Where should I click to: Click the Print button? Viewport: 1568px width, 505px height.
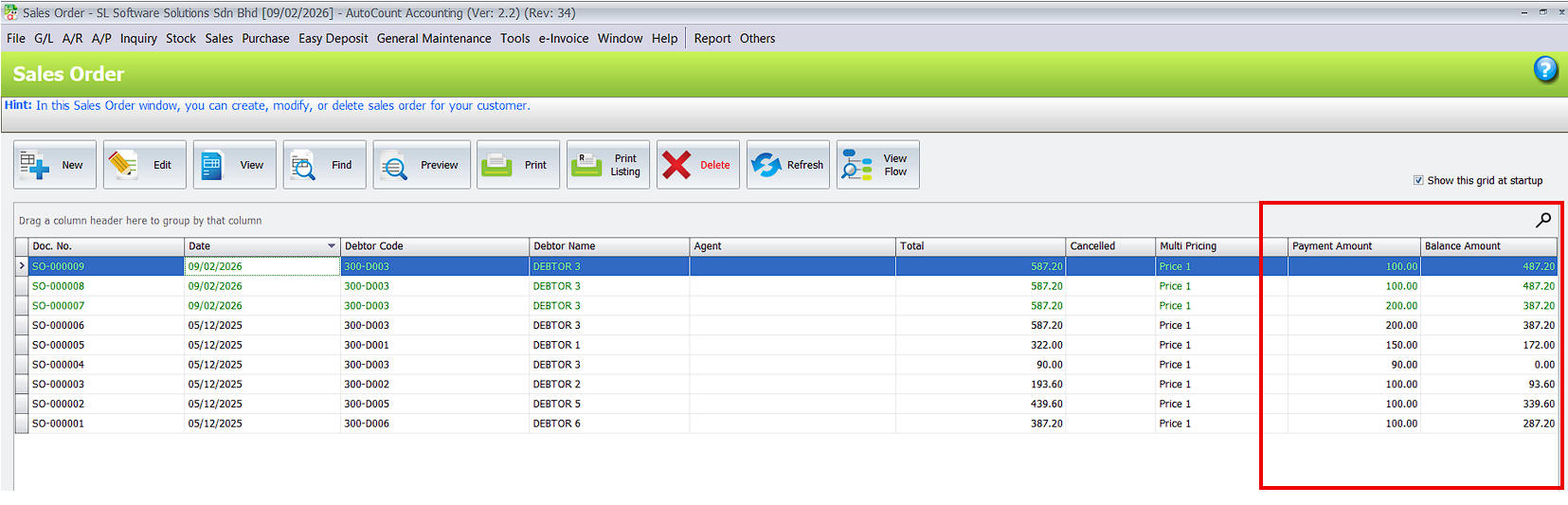pos(517,165)
